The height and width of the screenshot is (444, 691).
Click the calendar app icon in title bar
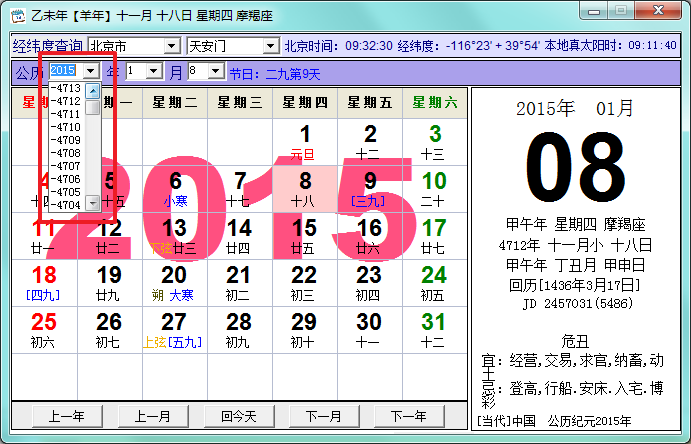point(18,15)
